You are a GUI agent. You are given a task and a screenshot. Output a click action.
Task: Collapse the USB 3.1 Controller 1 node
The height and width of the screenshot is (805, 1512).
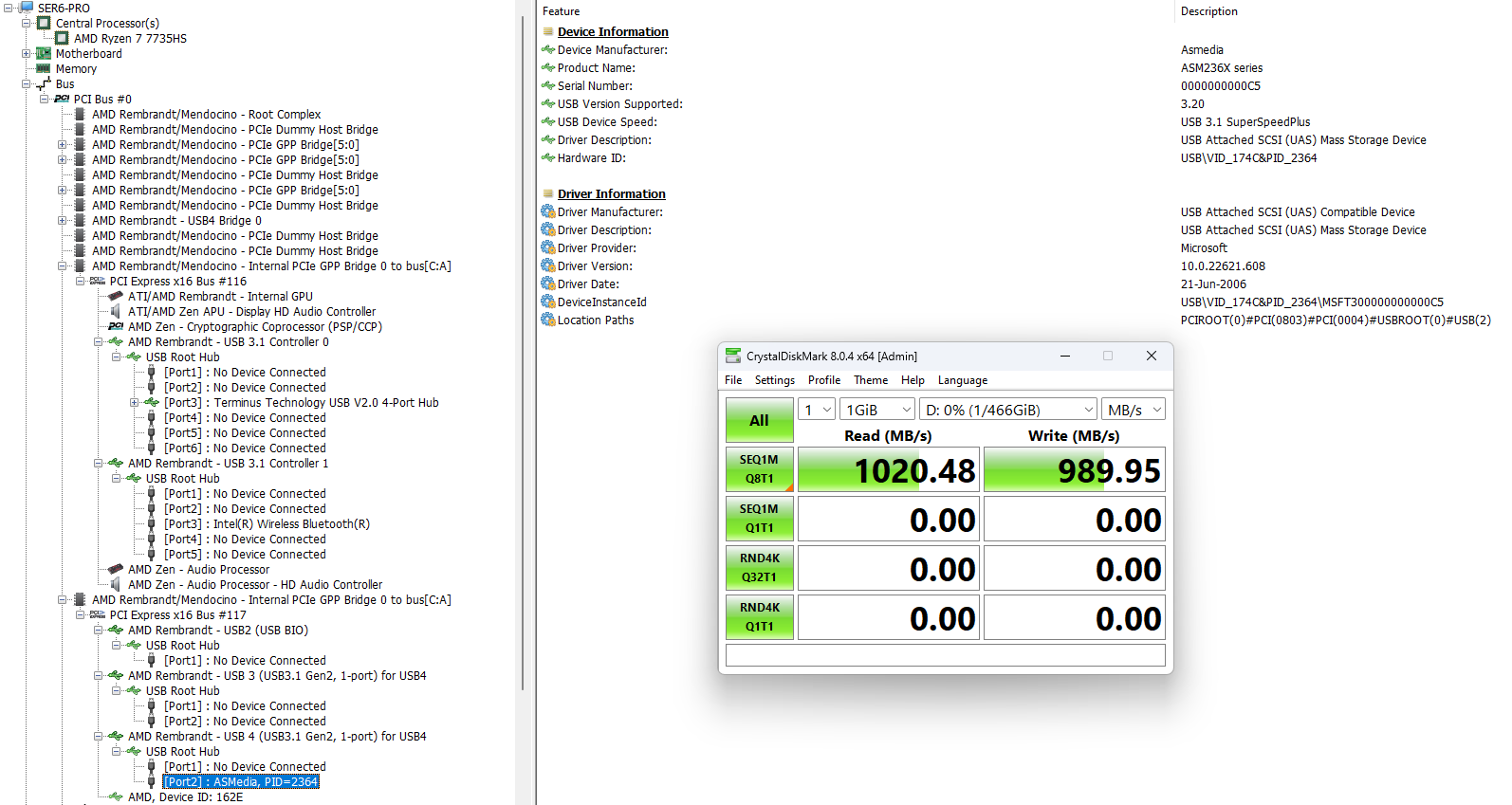(x=99, y=463)
